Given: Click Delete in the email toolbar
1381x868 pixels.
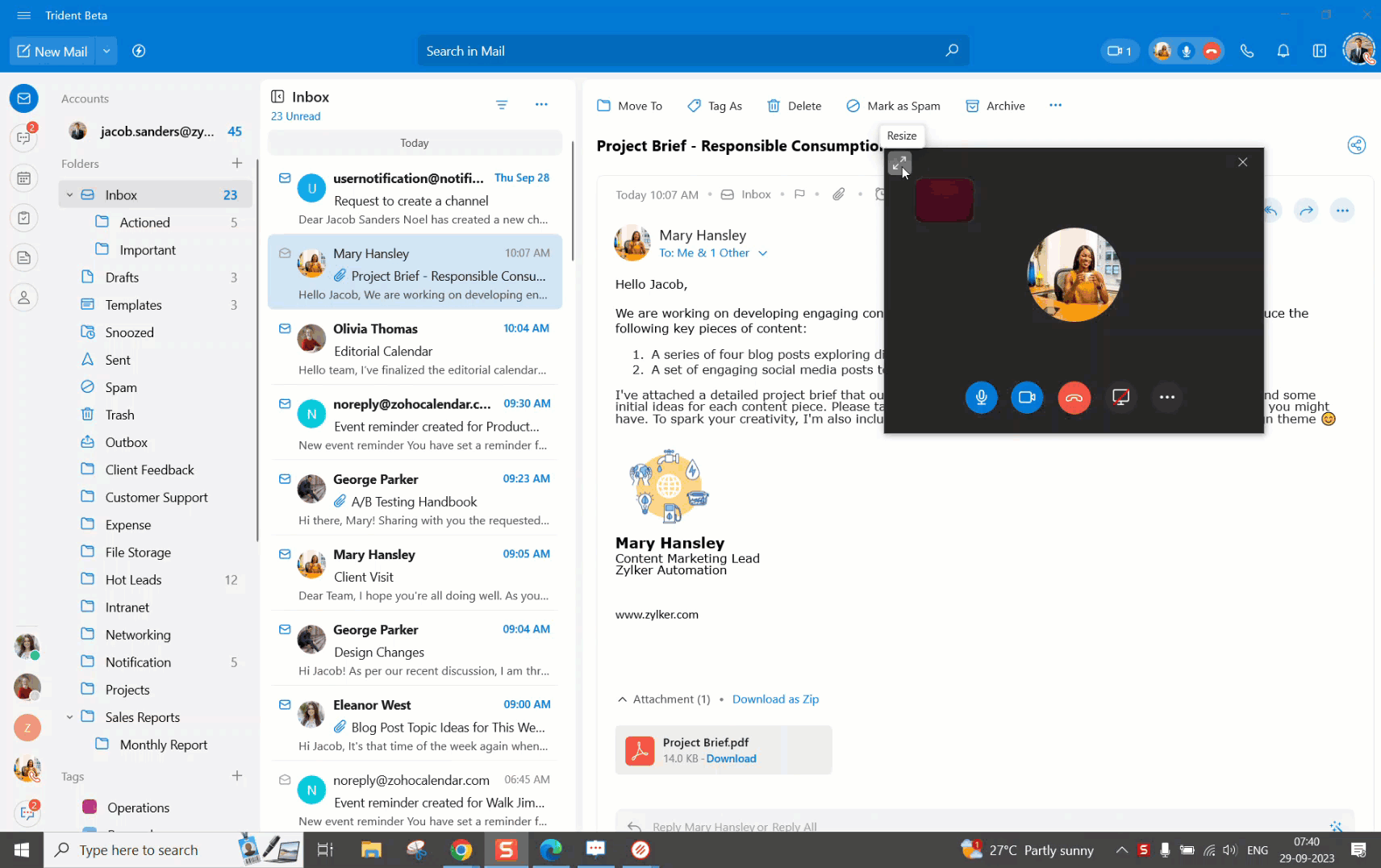Looking at the screenshot, I should (795, 106).
